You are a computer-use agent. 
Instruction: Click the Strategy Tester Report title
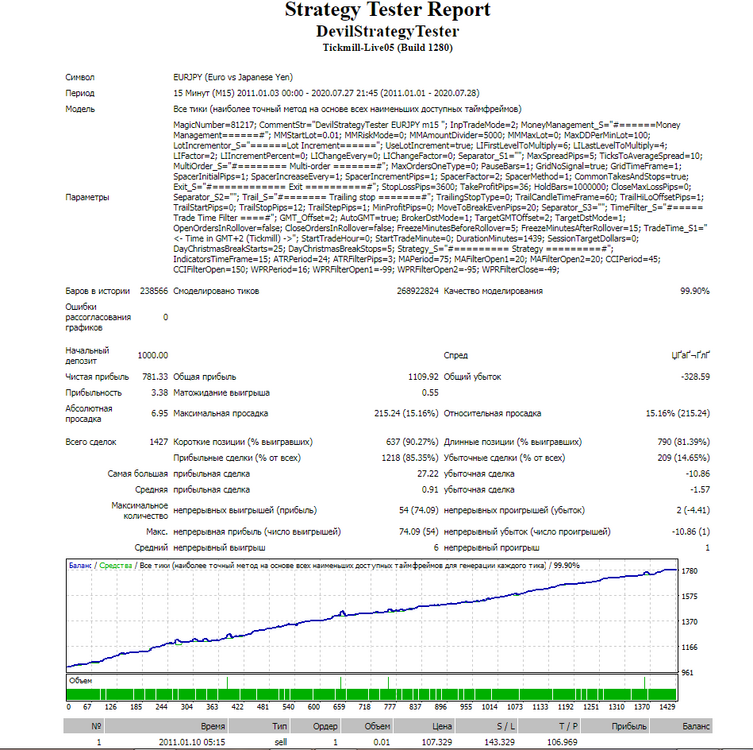[388, 10]
